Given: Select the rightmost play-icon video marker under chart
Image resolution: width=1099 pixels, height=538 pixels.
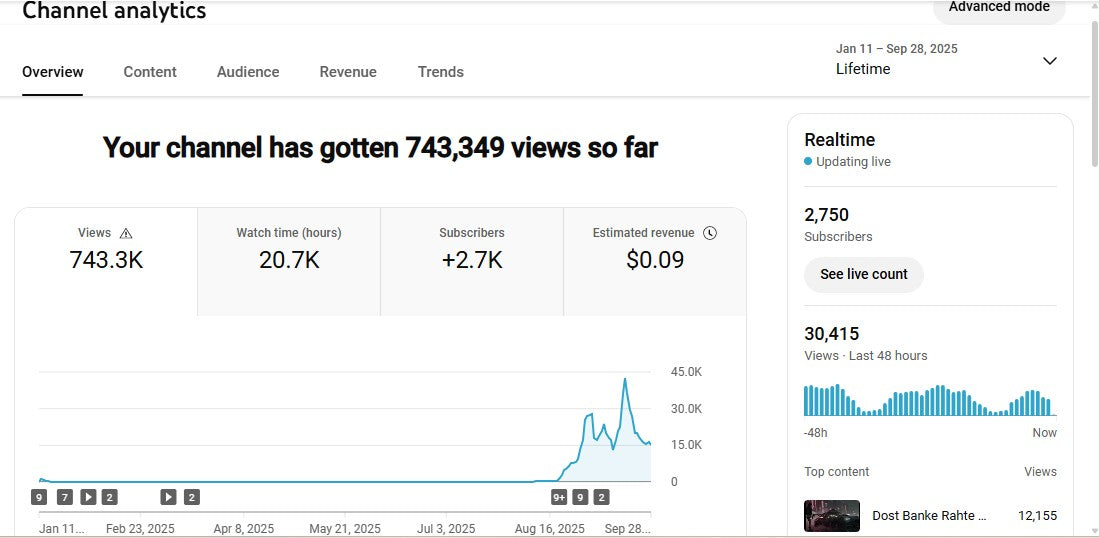Looking at the screenshot, I should [x=168, y=497].
